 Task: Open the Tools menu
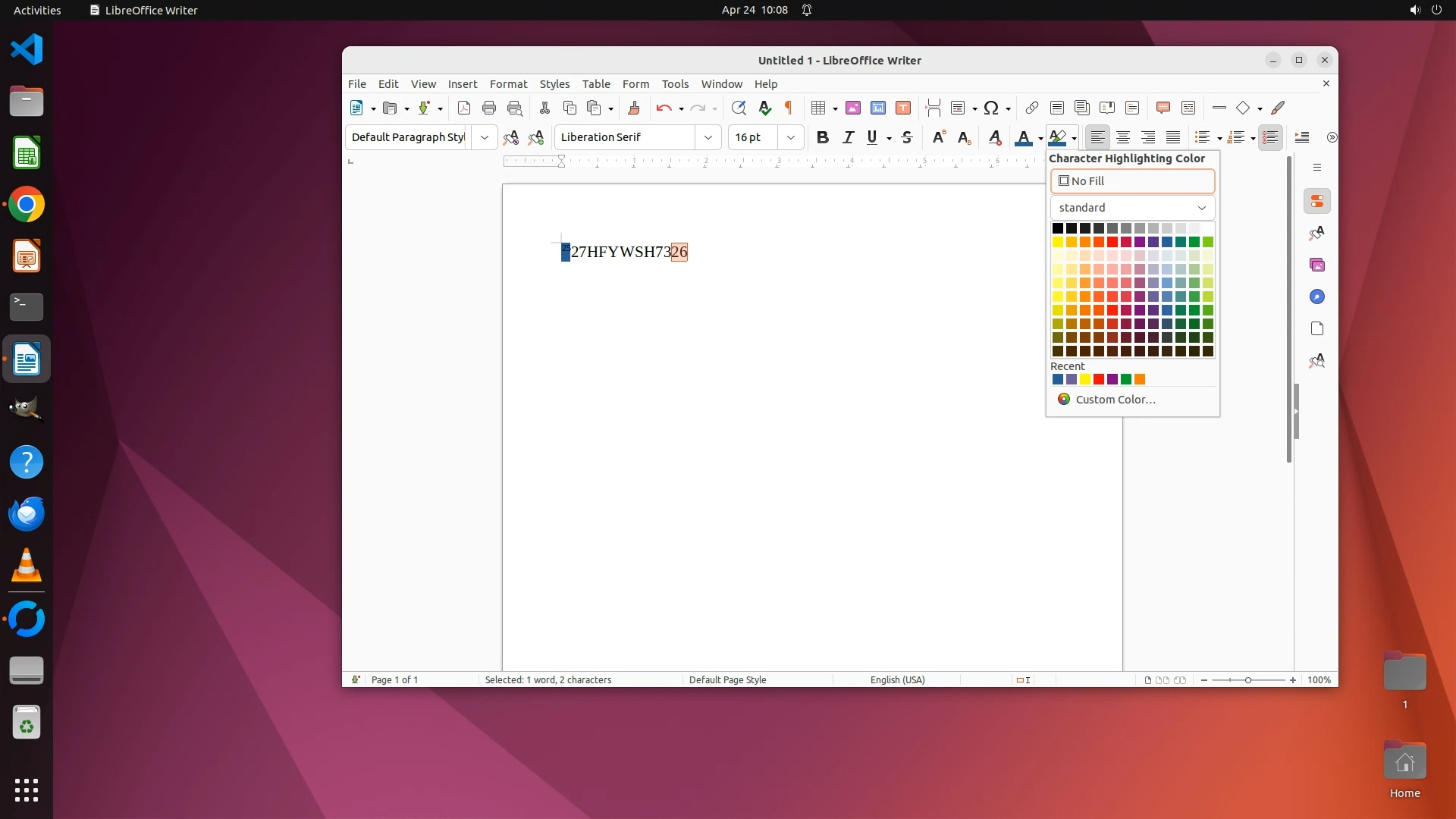675,84
